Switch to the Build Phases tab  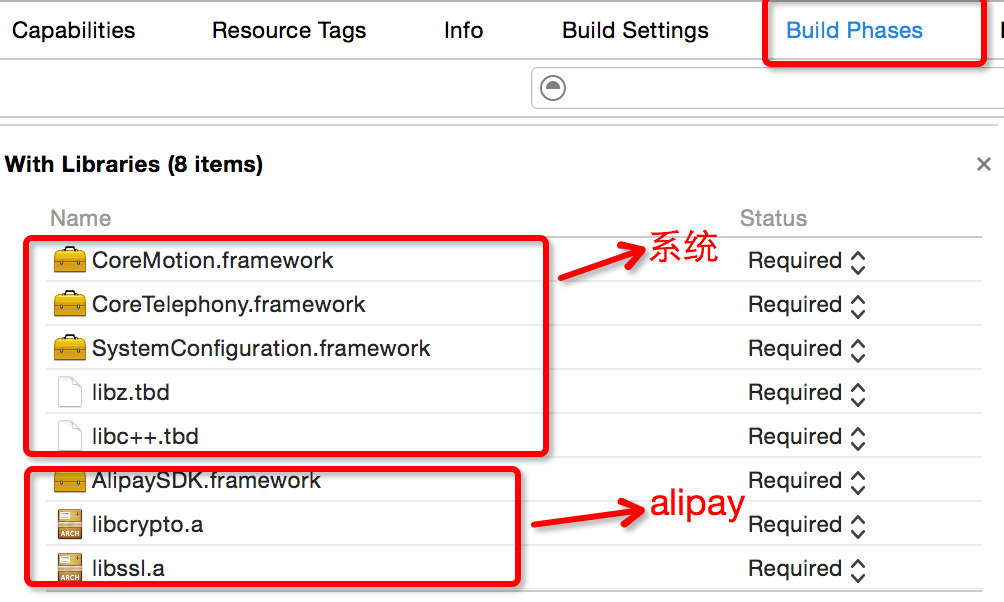tap(854, 31)
